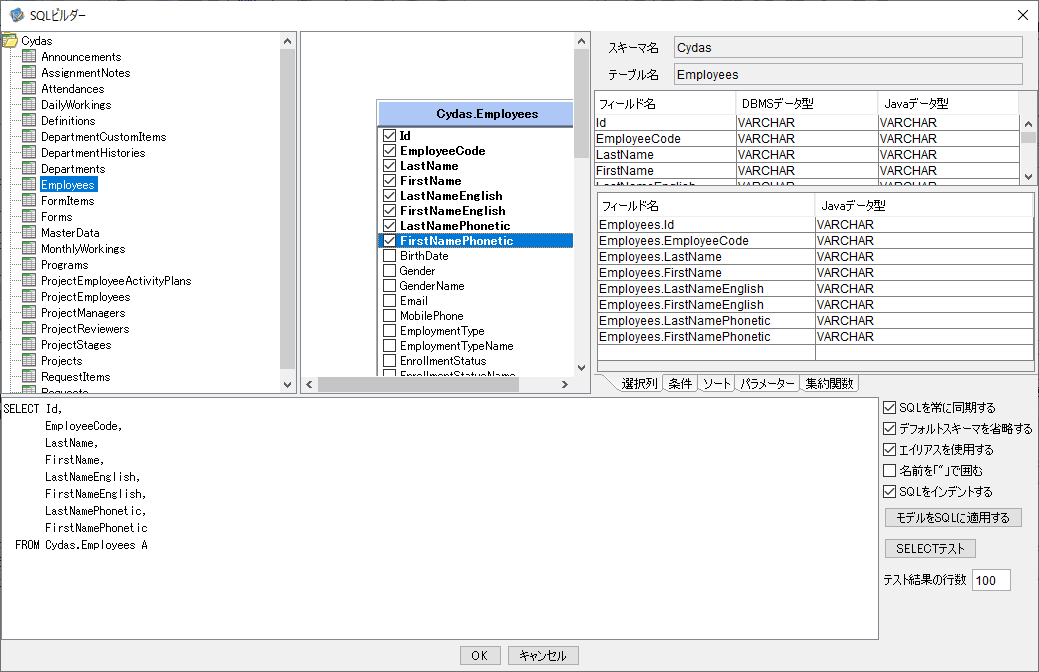This screenshot has height=672, width=1039.
Task: Click the Cydas.Employees table header
Action: [x=475, y=113]
